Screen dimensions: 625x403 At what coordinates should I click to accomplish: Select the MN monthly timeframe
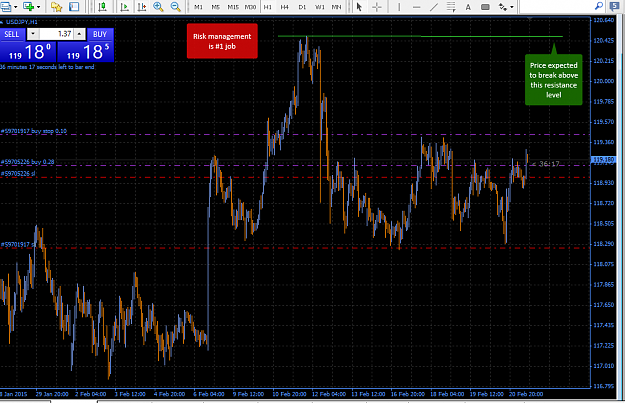click(336, 7)
